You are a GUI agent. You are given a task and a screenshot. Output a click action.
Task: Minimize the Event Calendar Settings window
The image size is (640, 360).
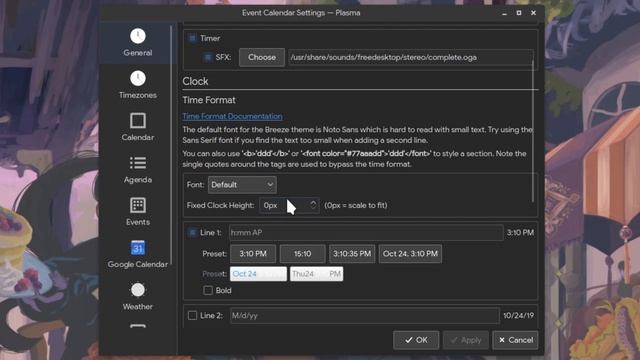pos(504,13)
